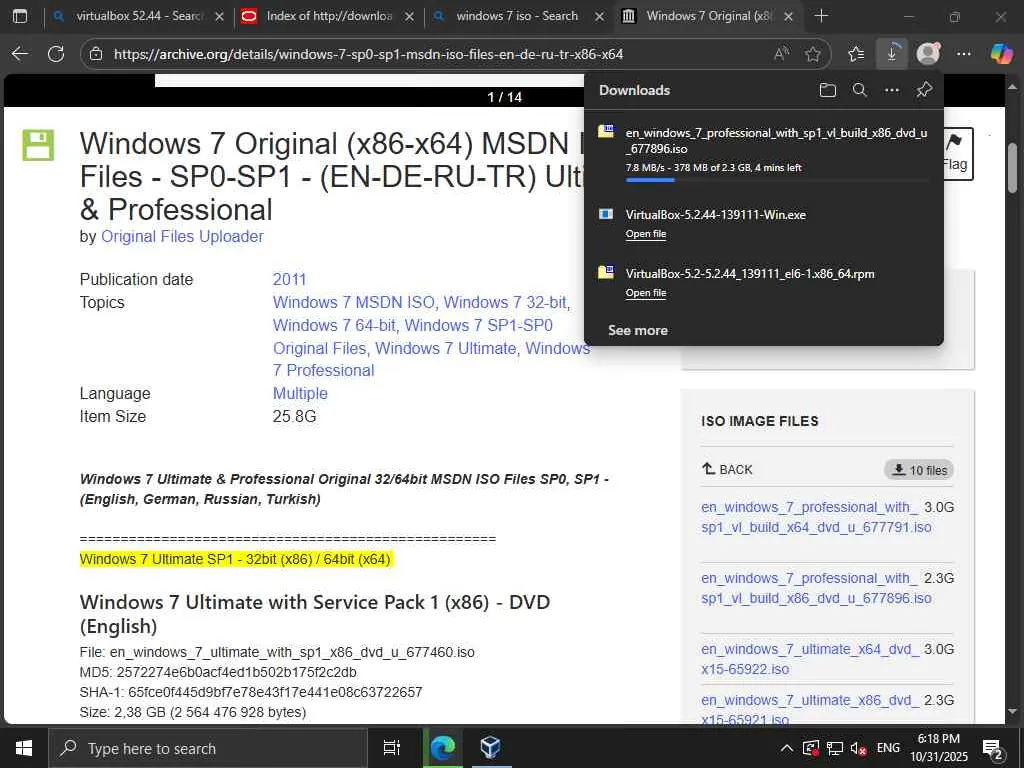Download professional x86 dvd 677896 iso
The height and width of the screenshot is (768, 1024).
click(x=816, y=588)
